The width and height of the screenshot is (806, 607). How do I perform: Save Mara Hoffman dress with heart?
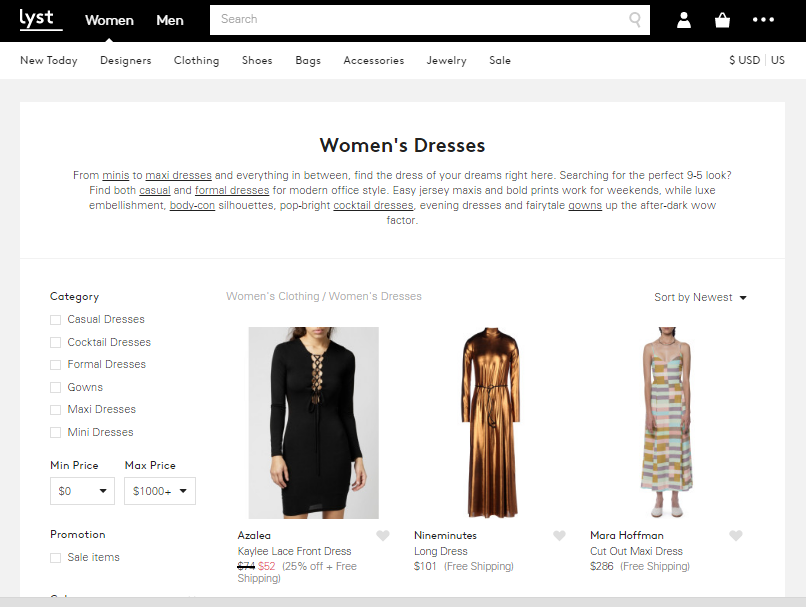(x=736, y=536)
